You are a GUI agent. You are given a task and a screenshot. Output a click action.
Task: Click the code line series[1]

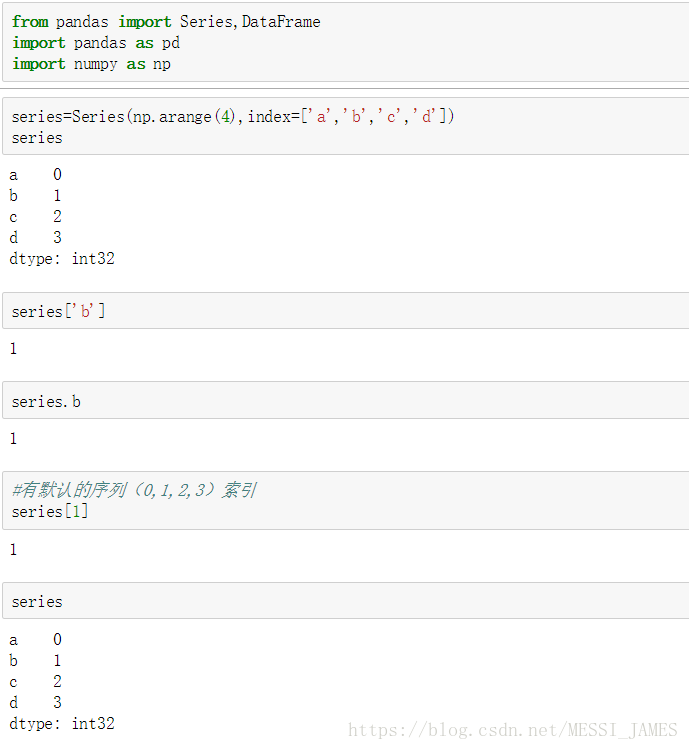[50, 511]
